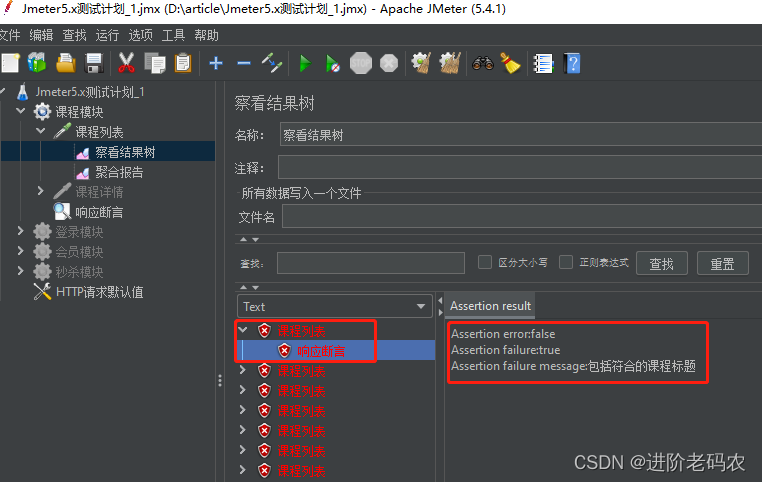Screen dimensions: 762x482
Task: Select 察看结果树 in the test plan tree
Action: [x=125, y=152]
